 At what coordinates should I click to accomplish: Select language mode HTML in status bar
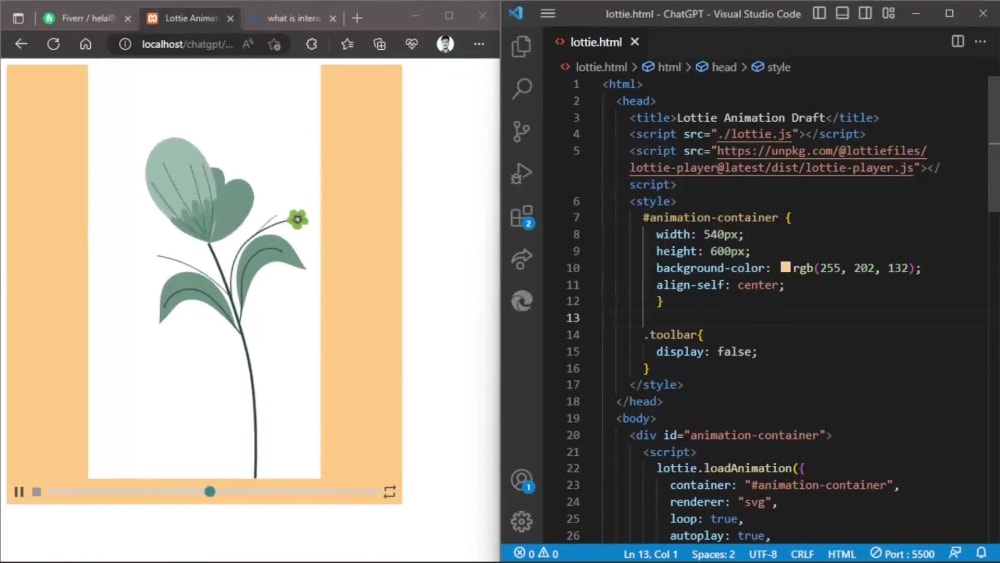[x=841, y=554]
